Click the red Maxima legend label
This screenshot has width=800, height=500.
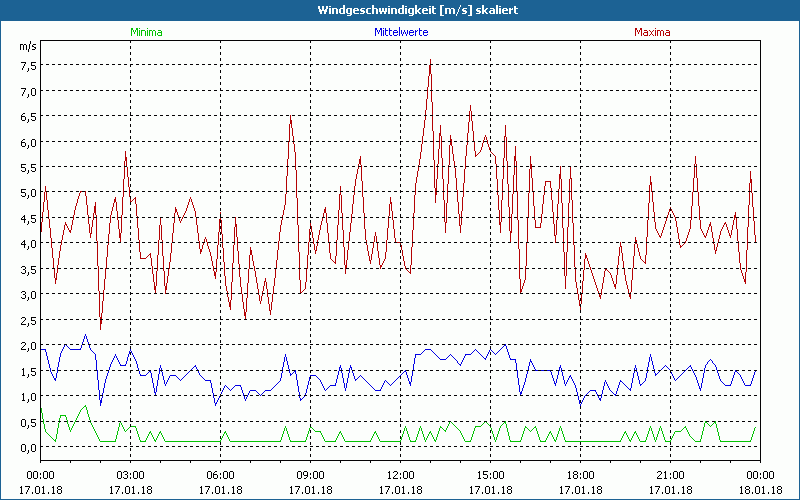pos(653,32)
